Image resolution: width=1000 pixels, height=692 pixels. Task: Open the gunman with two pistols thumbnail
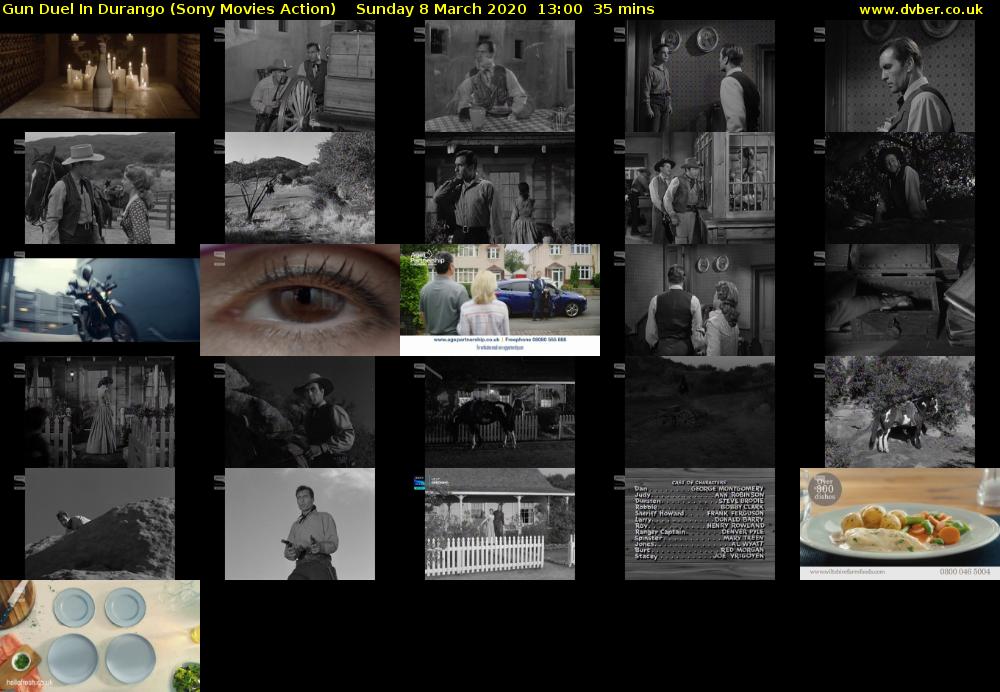300,524
